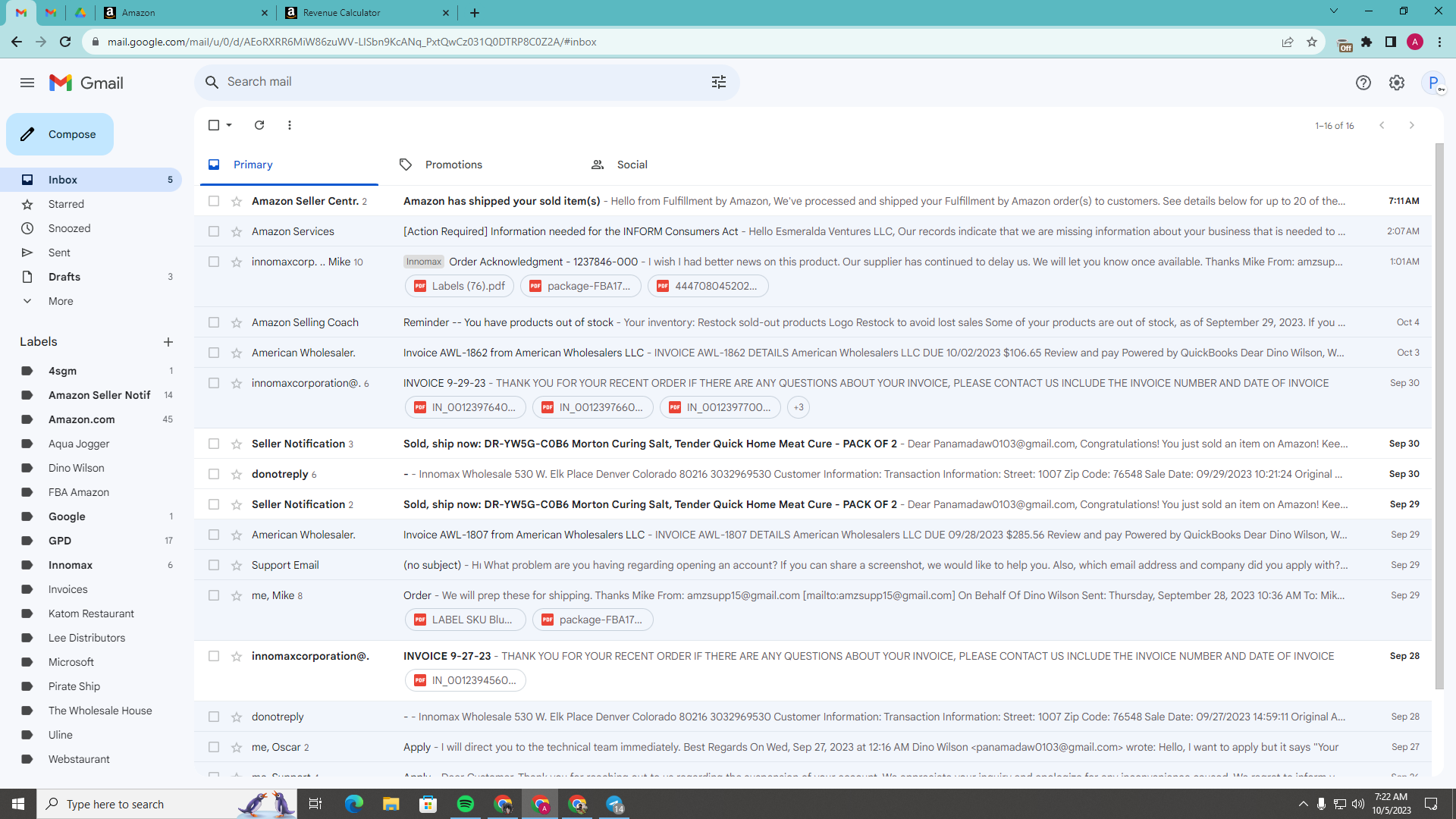Open the Google account profile avatar
Viewport: 1456px width, 819px height.
1433,83
